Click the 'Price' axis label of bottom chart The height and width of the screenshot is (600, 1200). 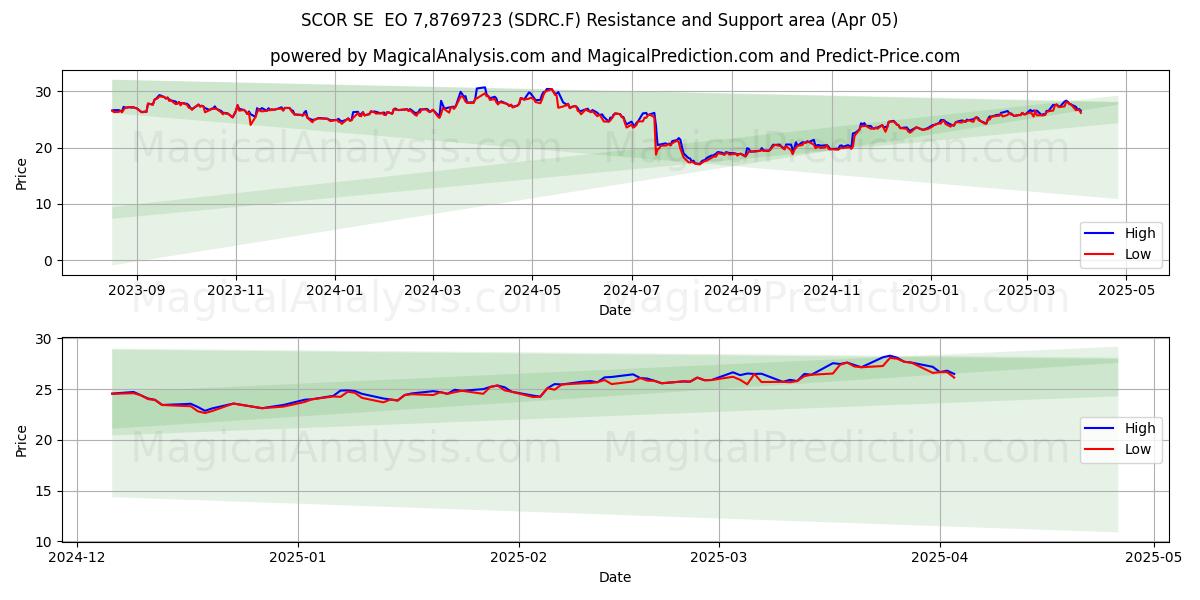22,440
